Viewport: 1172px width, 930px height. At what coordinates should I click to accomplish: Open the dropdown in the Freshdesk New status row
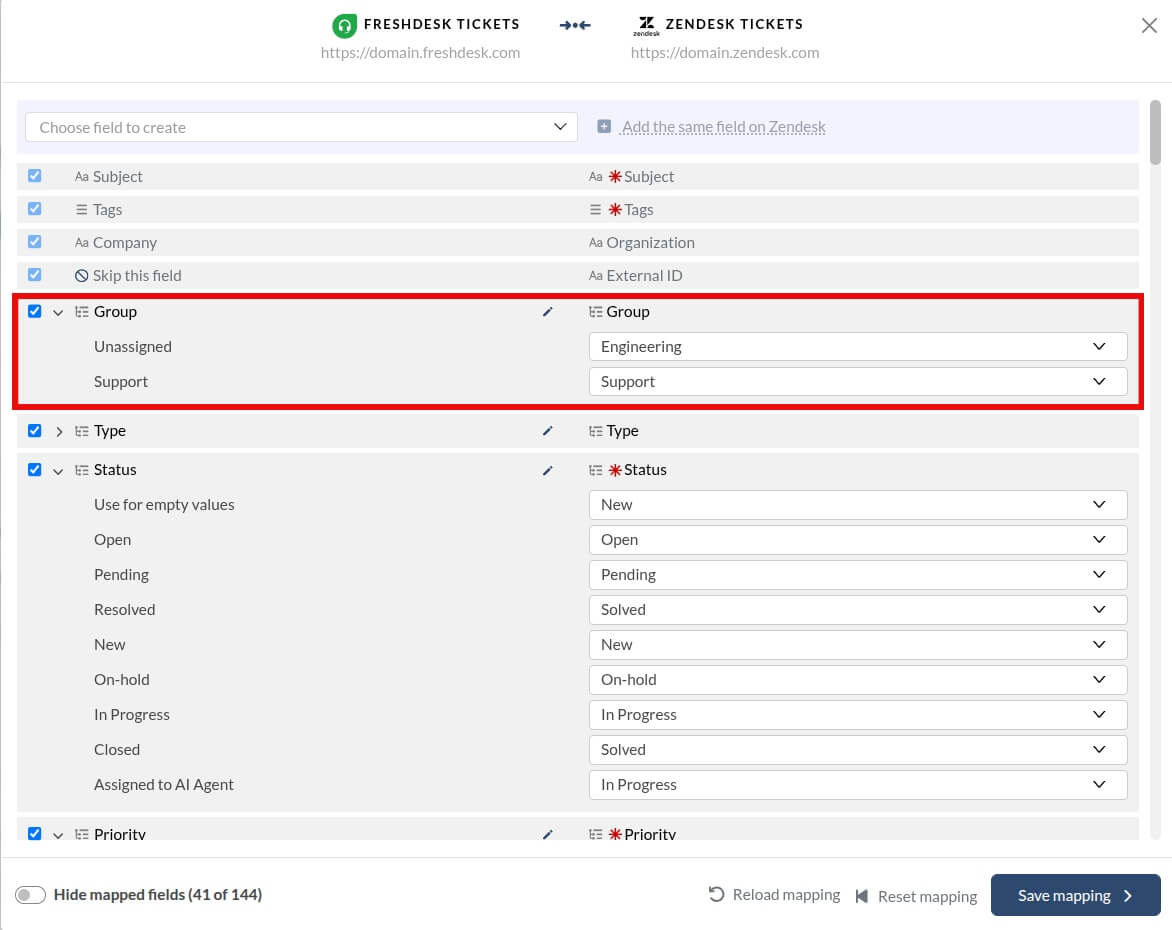(x=858, y=644)
